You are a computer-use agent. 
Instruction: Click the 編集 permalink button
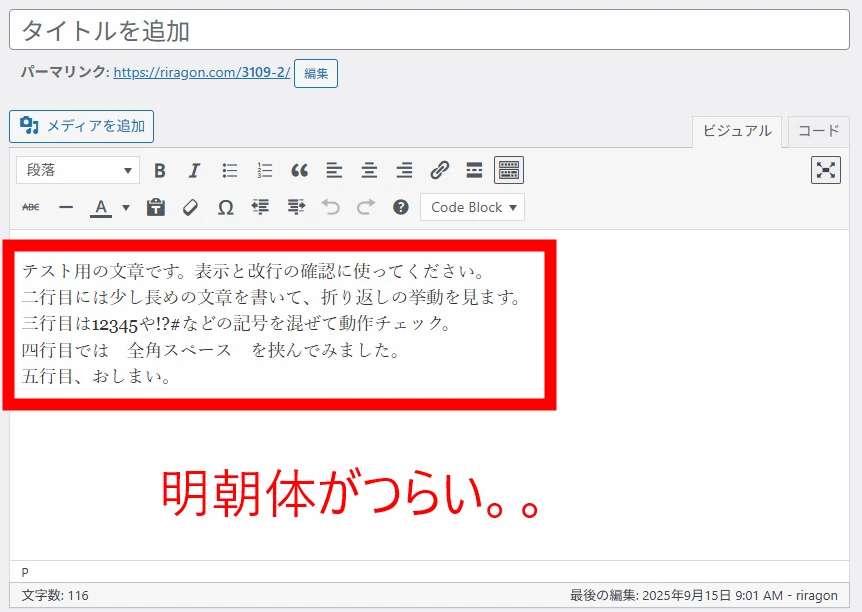tap(316, 73)
